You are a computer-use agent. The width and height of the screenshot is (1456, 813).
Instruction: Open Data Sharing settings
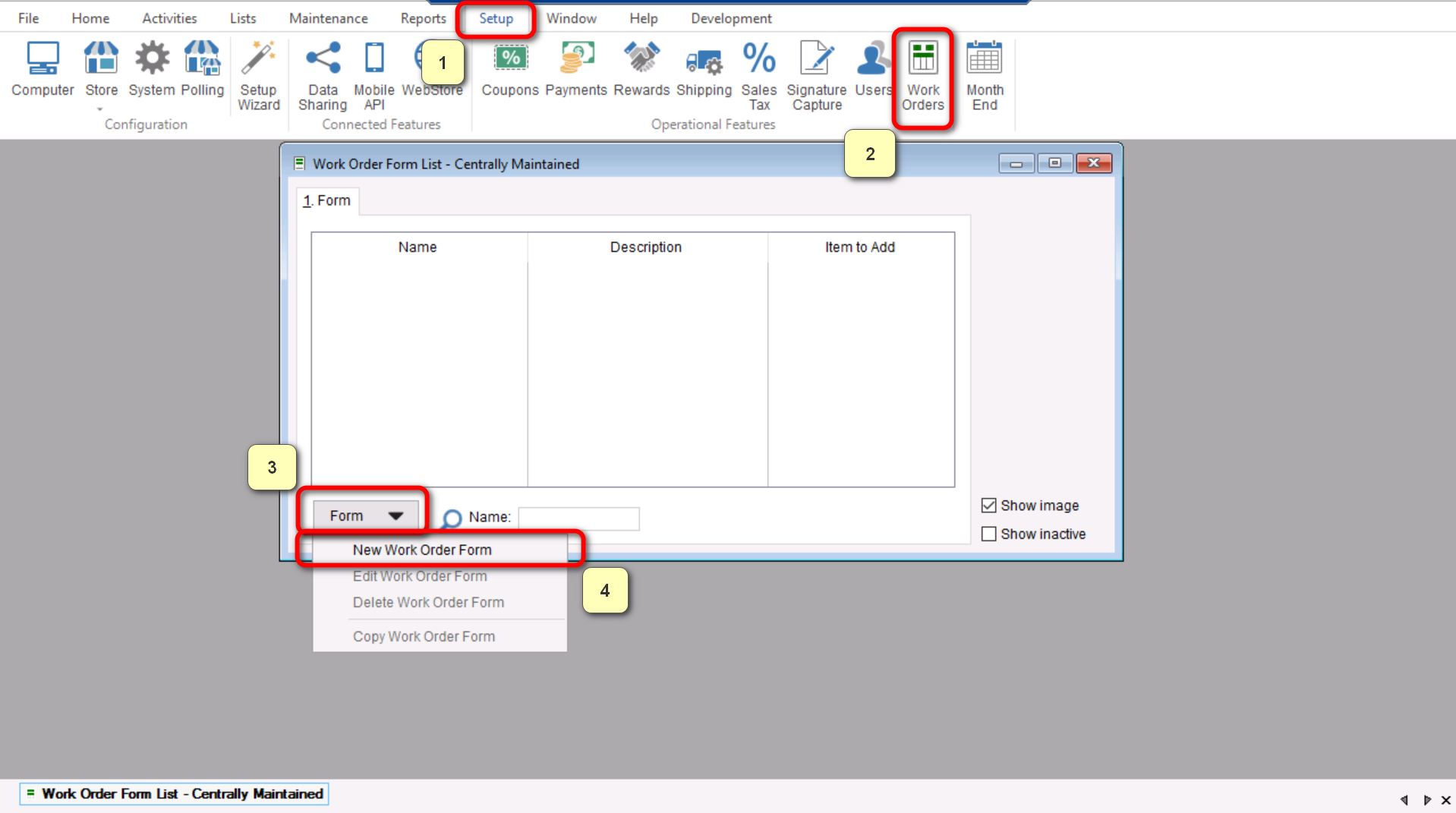point(323,75)
